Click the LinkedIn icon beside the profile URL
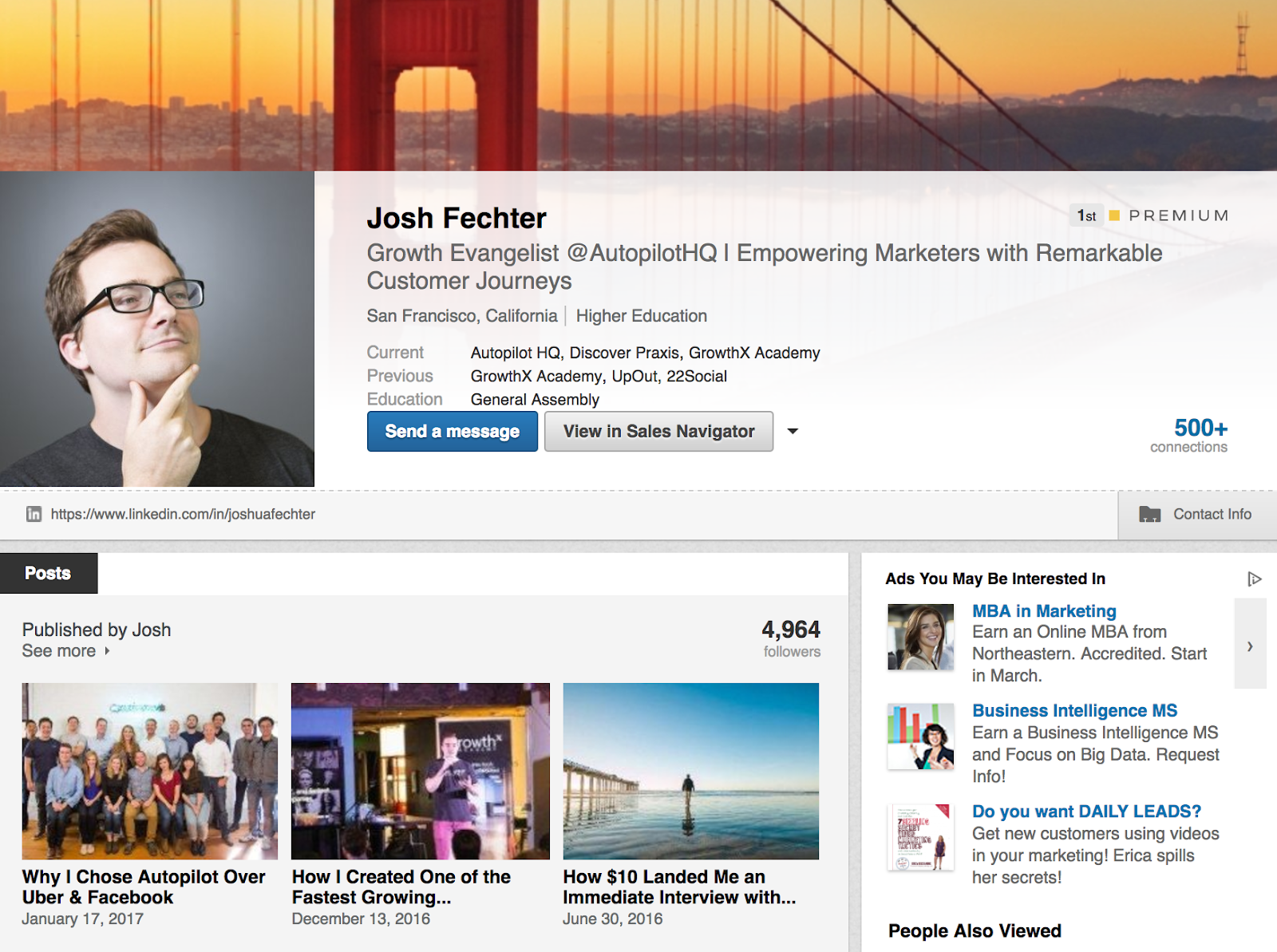This screenshot has width=1277, height=952. click(34, 514)
